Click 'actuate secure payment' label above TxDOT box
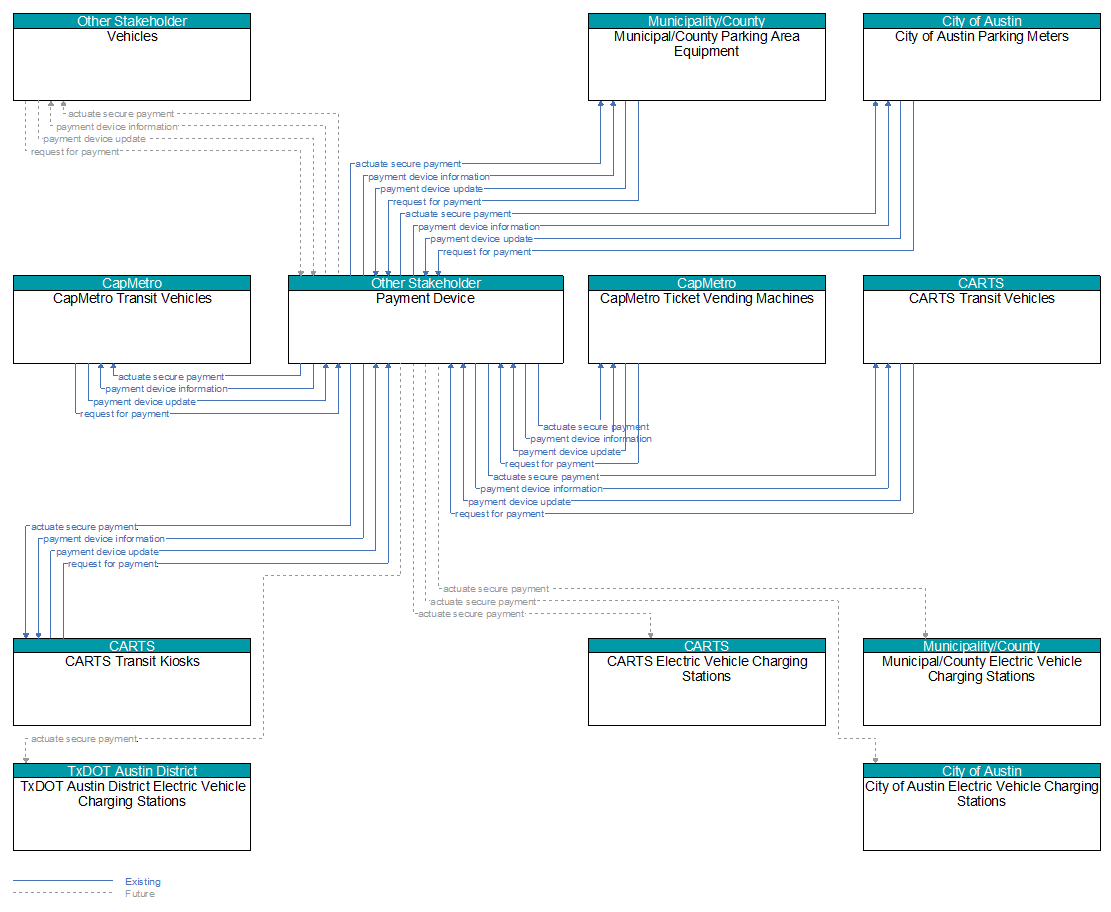Image resolution: width=1111 pixels, height=912 pixels. point(84,738)
